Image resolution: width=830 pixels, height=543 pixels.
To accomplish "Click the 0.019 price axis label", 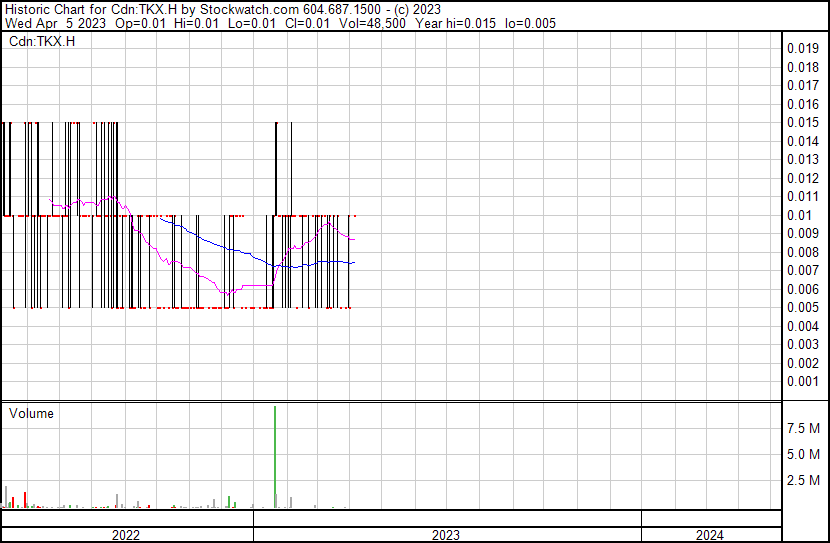I will (802, 48).
